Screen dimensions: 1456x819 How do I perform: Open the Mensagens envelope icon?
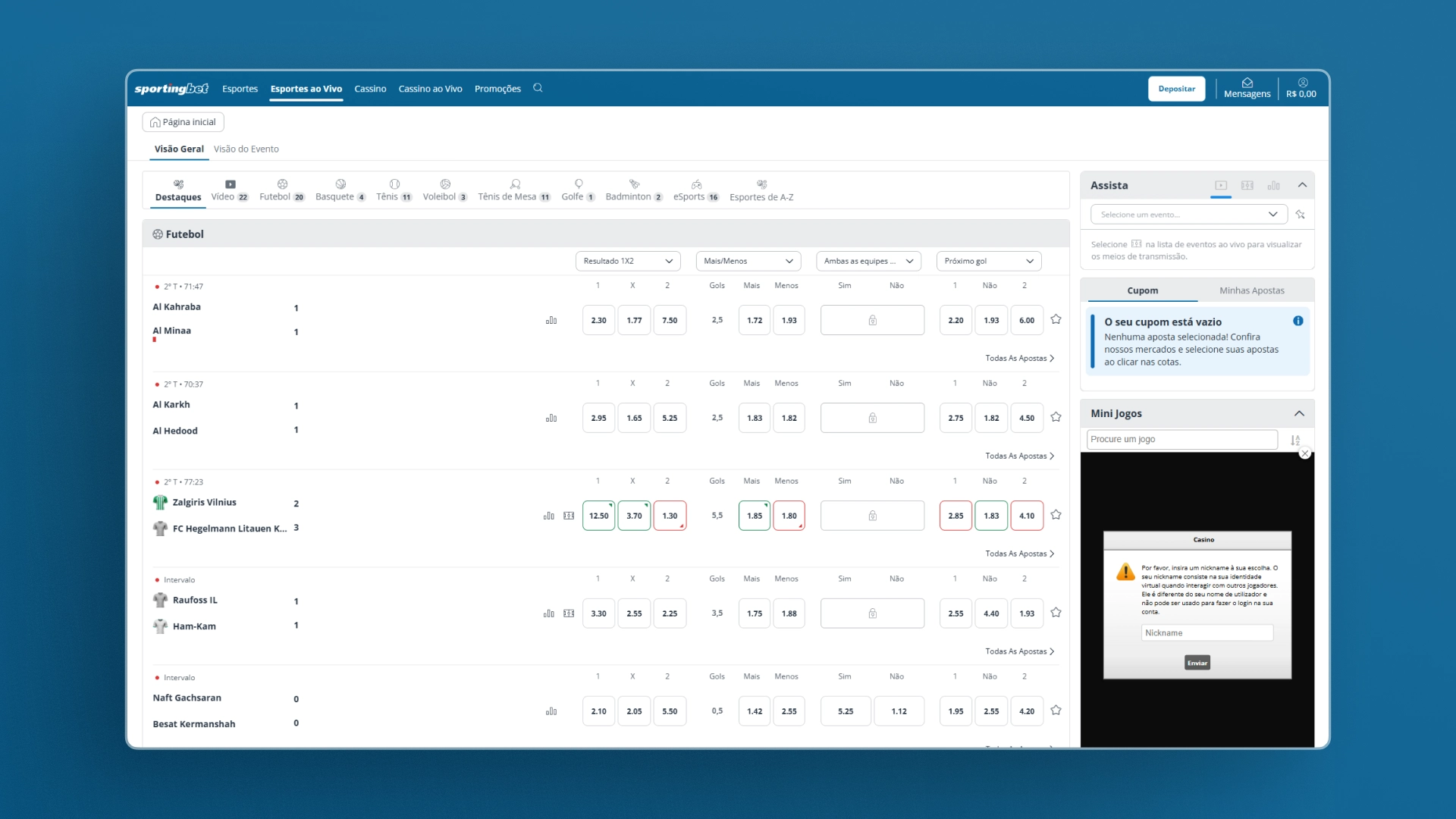(x=1247, y=83)
